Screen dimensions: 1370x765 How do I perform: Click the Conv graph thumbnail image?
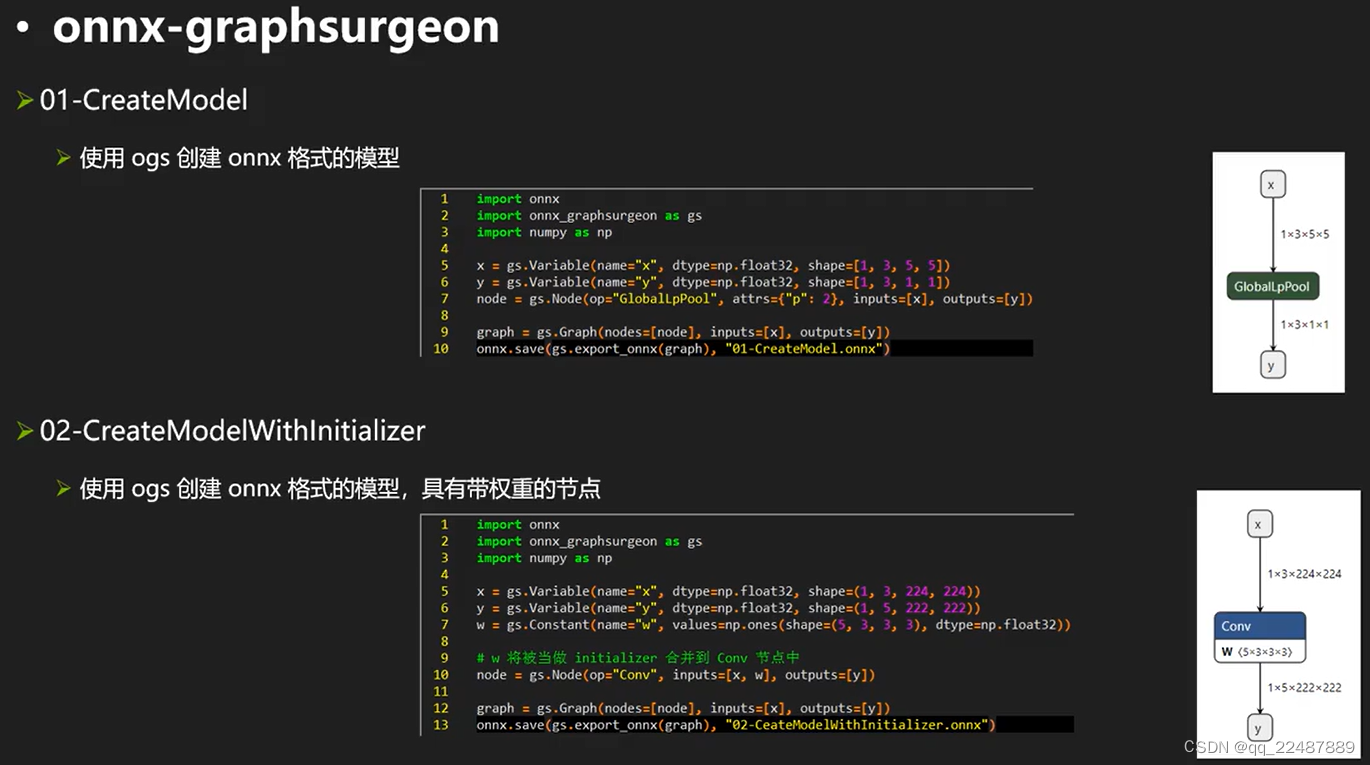tap(1279, 625)
